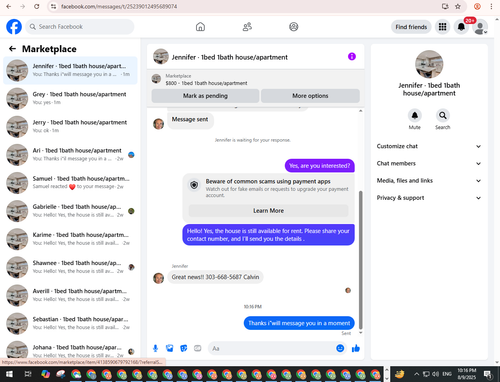The height and width of the screenshot is (382, 500).
Task: Go to Home feed icon
Action: pyautogui.click(x=200, y=27)
